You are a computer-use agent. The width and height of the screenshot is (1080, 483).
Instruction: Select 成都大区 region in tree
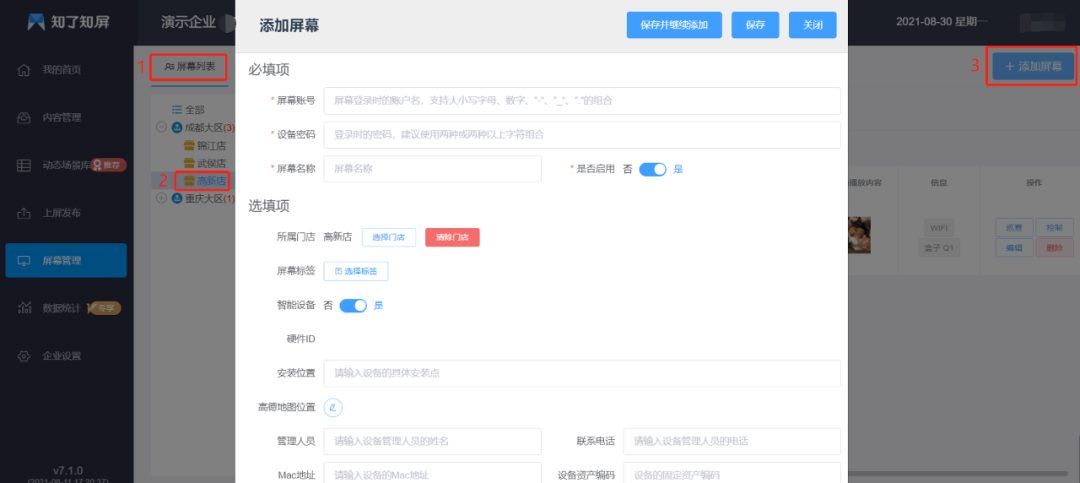point(203,127)
